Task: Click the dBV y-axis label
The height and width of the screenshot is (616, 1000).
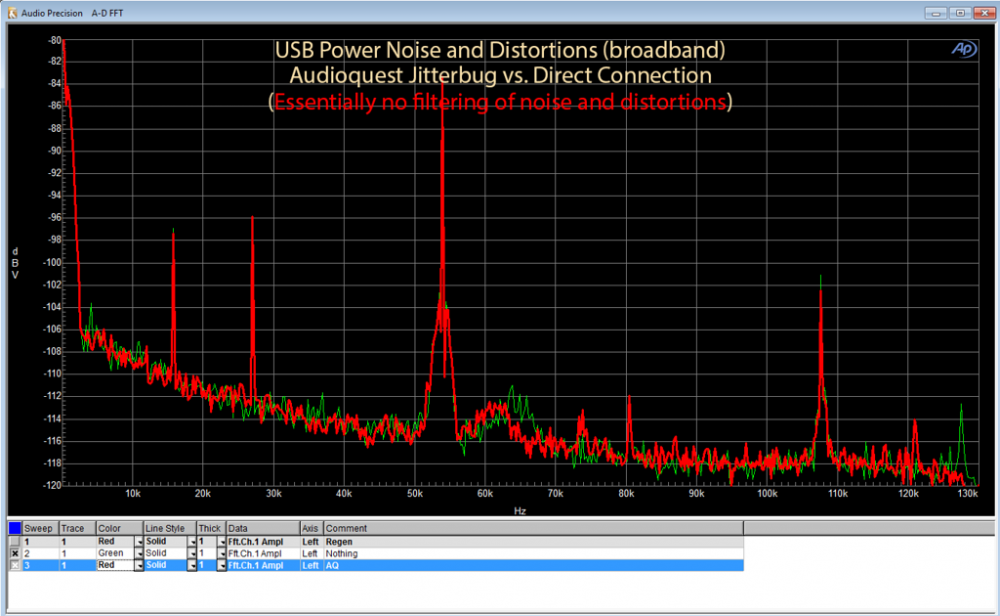Action: coord(15,263)
